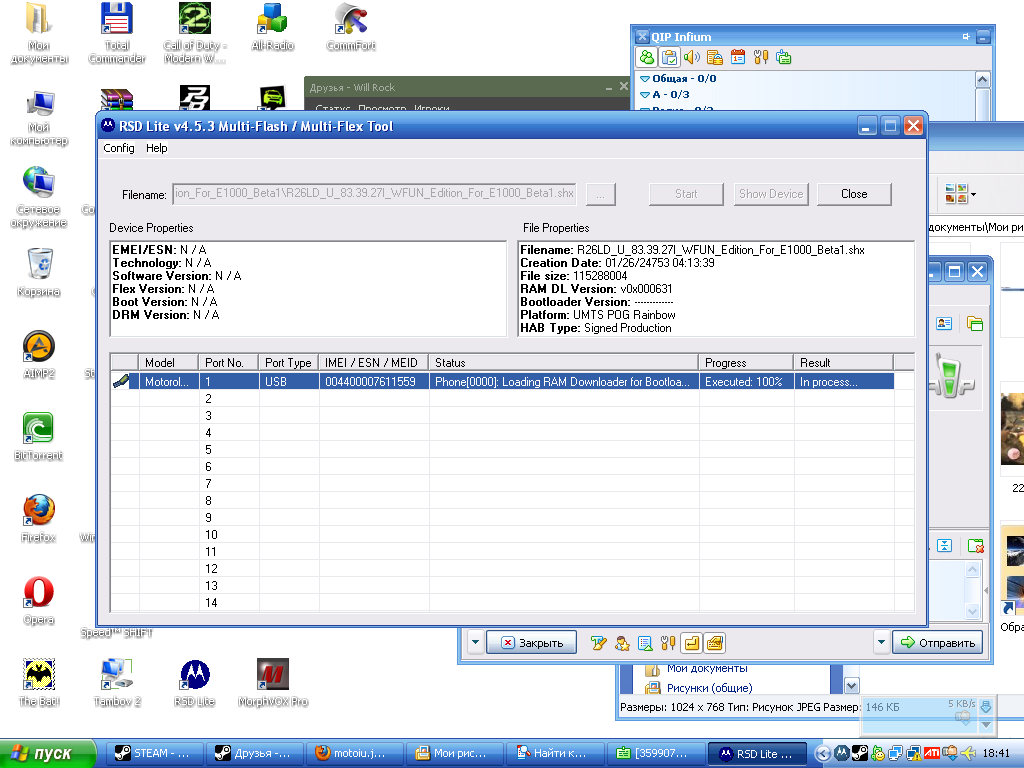
Task: Click 'Рисунки (общие)' link in explorer pane
Action: (x=709, y=688)
